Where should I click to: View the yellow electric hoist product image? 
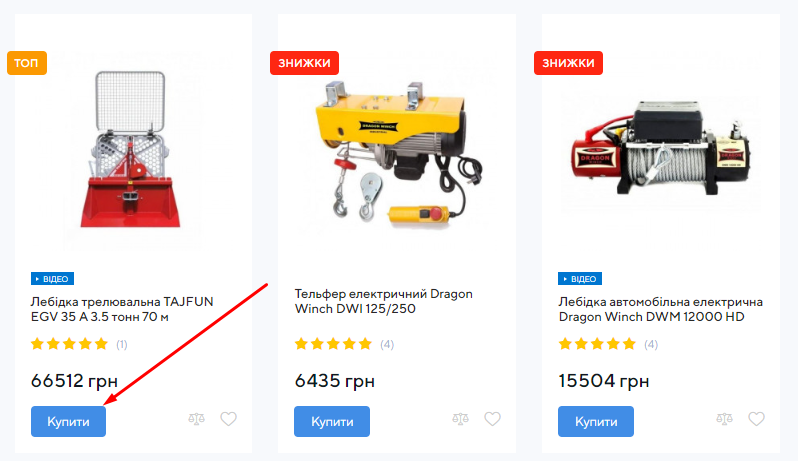[397, 153]
